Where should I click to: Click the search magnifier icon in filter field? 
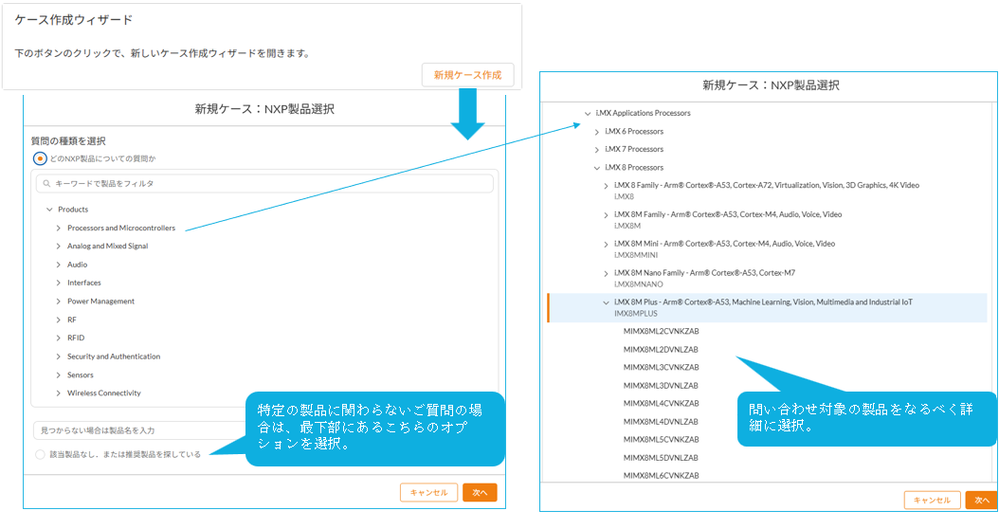[x=47, y=184]
